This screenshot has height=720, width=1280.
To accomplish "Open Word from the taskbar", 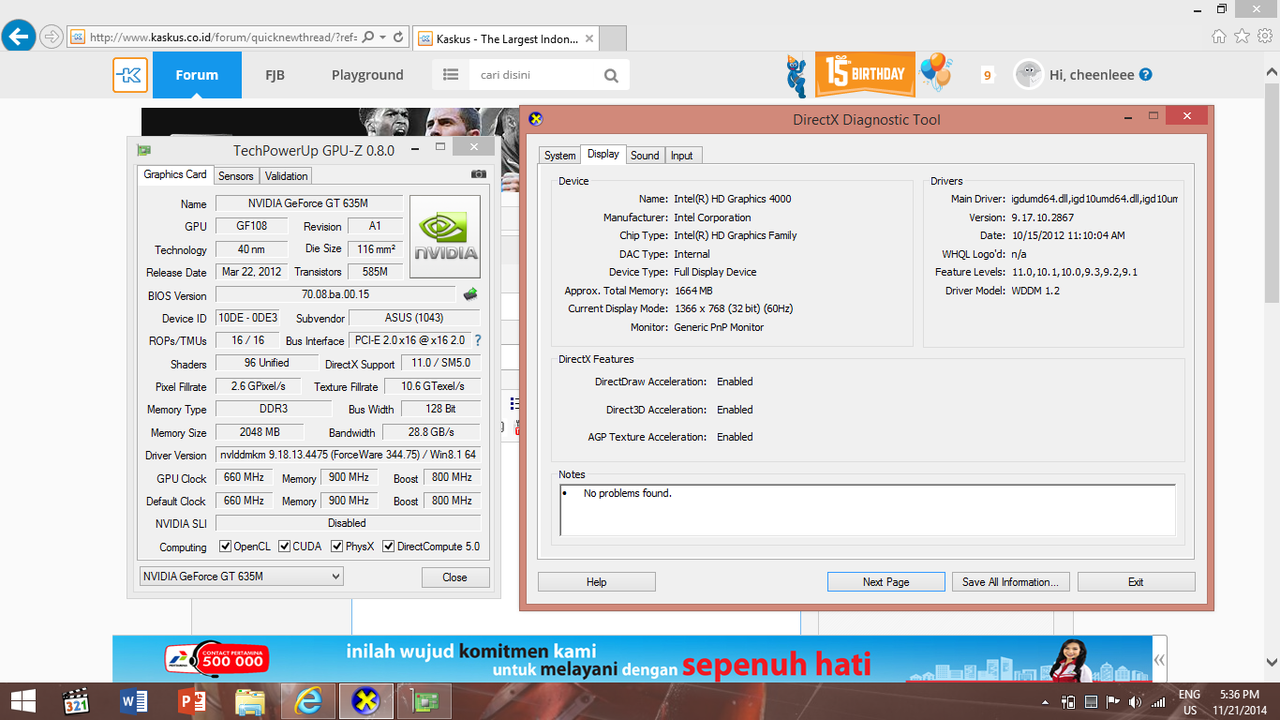I will [134, 701].
